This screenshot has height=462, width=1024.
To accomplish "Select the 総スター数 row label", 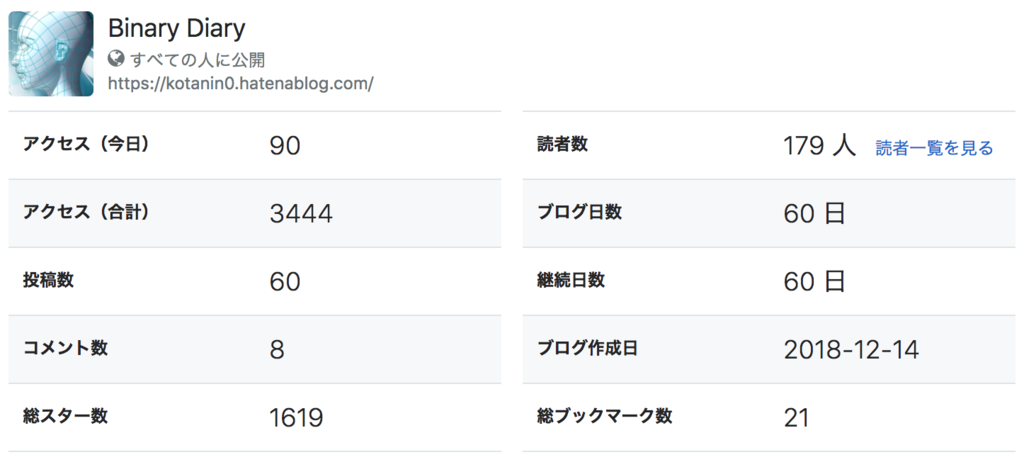I will pos(65,416).
